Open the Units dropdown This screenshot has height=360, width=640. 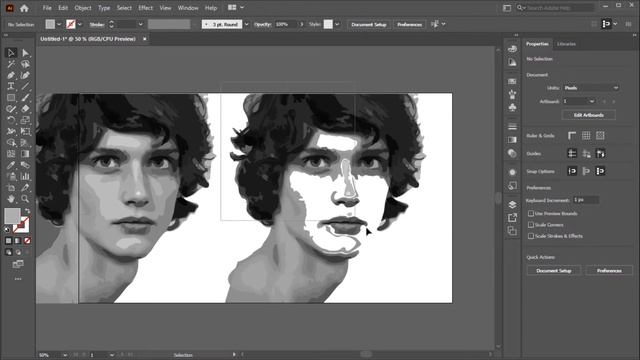pyautogui.click(x=591, y=88)
